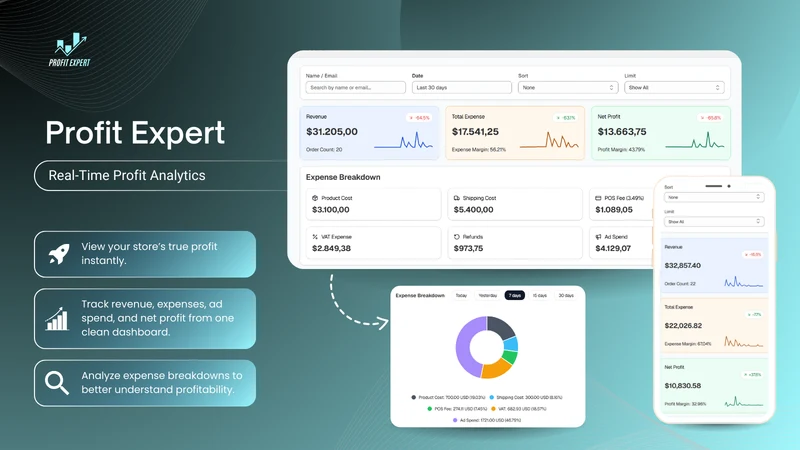This screenshot has height=450, width=800.
Task: Click the Revenue sparkline on the phone
Action: pos(743,282)
